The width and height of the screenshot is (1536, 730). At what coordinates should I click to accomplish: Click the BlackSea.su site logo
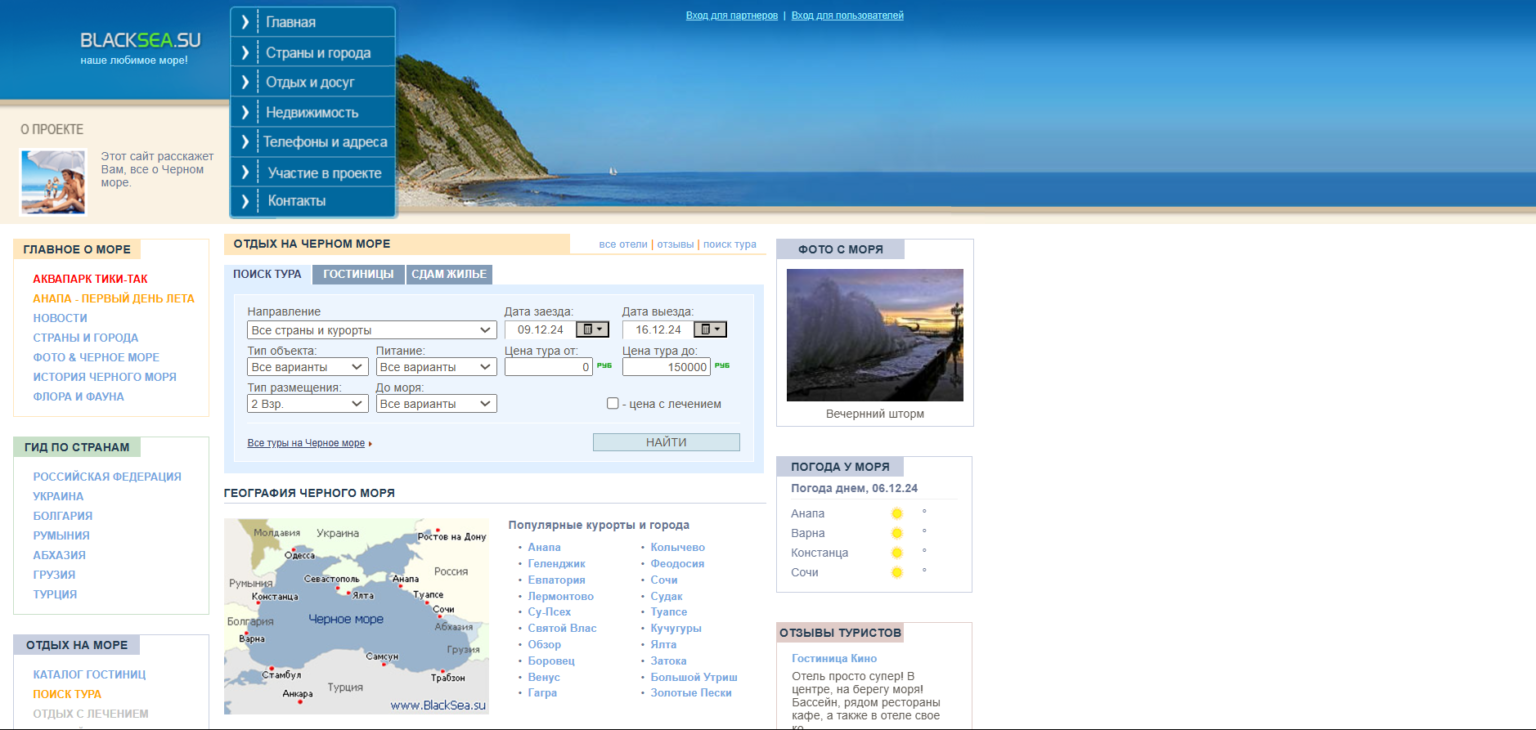coord(140,41)
